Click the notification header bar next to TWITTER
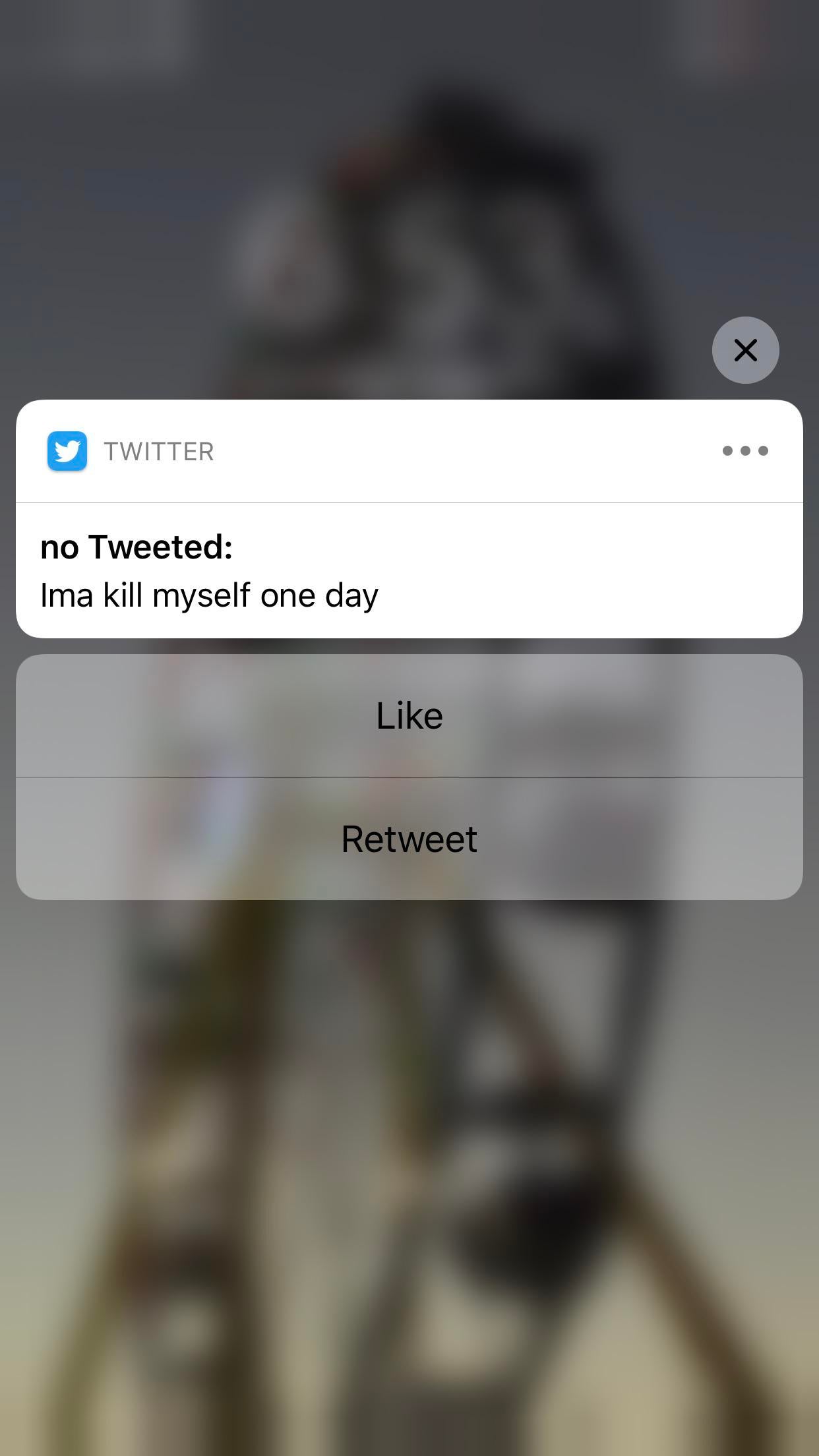The height and width of the screenshot is (1456, 819). [x=462, y=452]
